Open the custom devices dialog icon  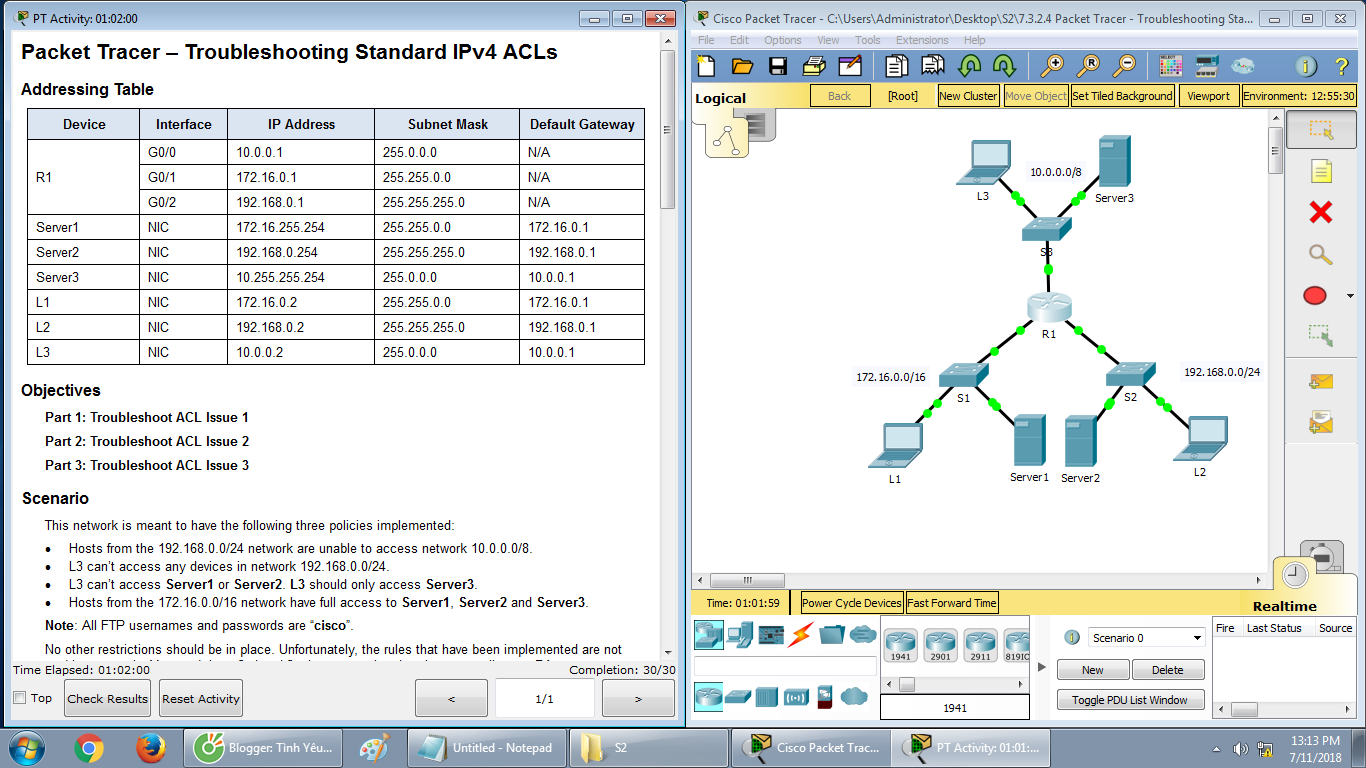[x=1206, y=66]
